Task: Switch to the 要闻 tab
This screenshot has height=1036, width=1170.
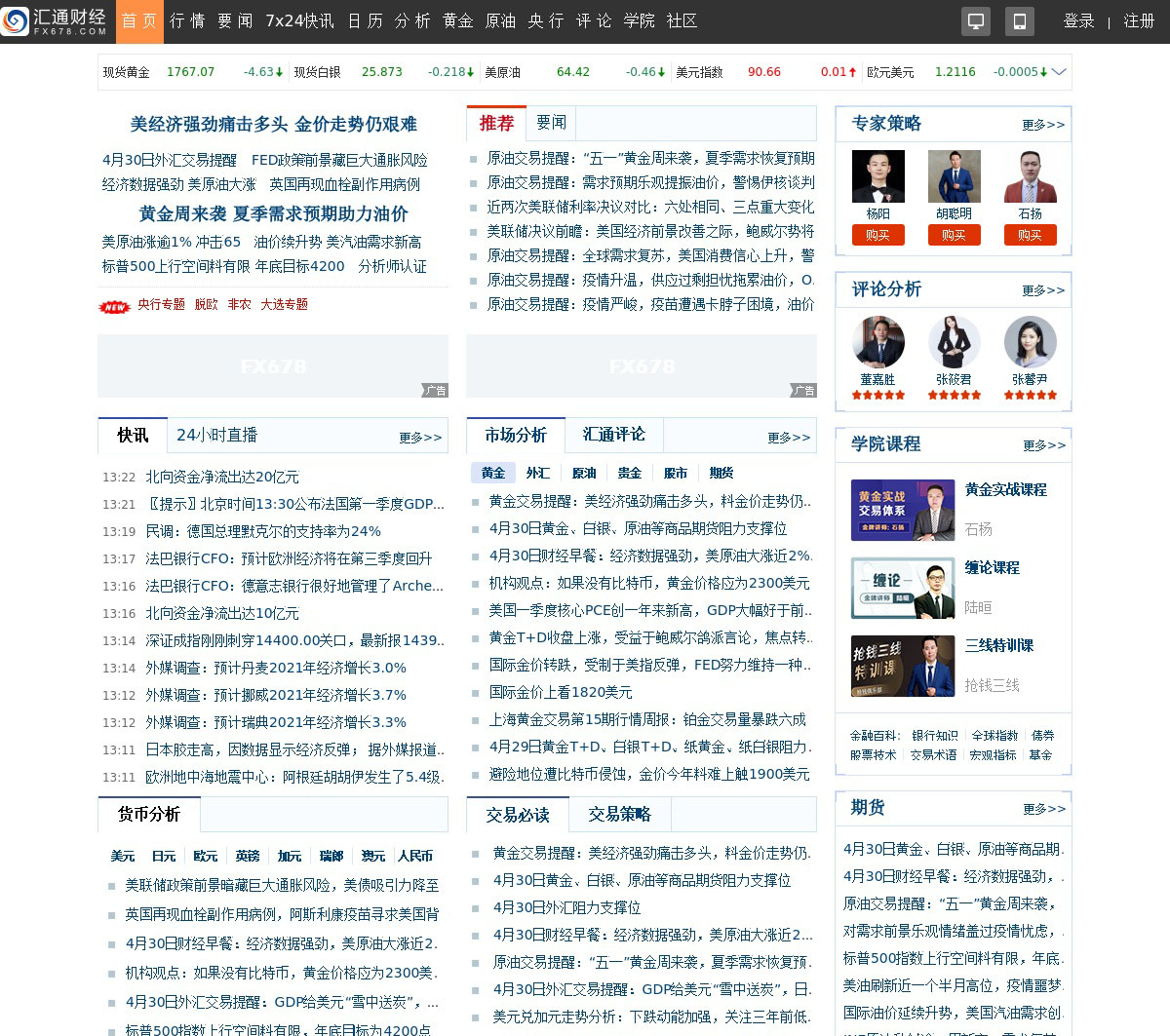Action: click(551, 123)
